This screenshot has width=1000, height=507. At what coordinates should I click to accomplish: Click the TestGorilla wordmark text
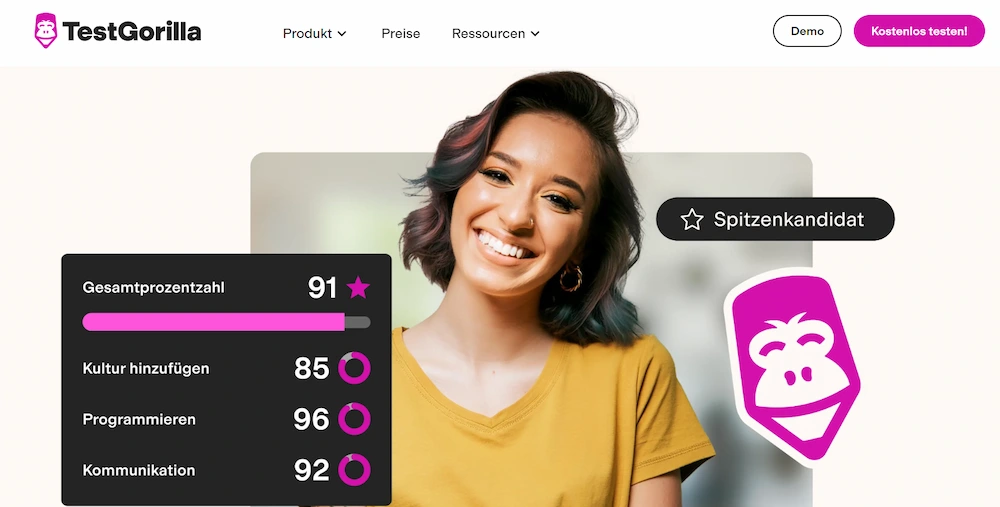pos(132,31)
